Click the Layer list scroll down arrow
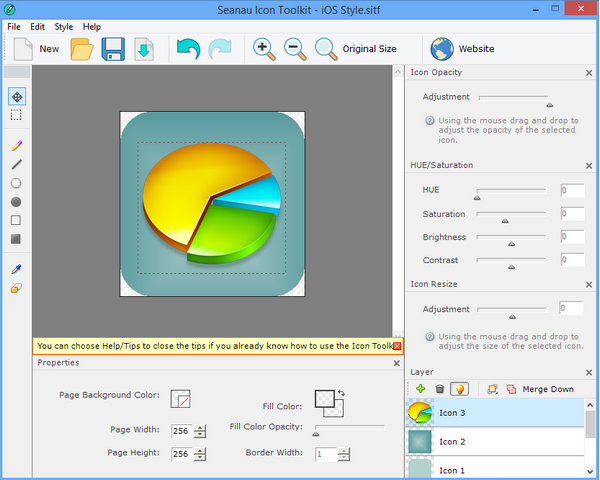Viewport: 600px width, 480px height. pos(590,472)
